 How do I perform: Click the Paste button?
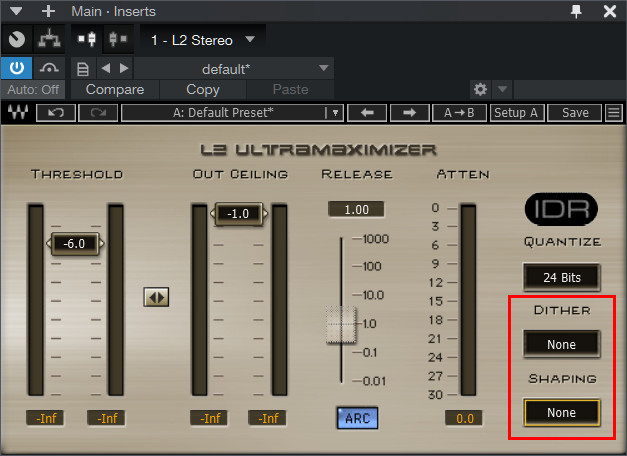coord(290,90)
